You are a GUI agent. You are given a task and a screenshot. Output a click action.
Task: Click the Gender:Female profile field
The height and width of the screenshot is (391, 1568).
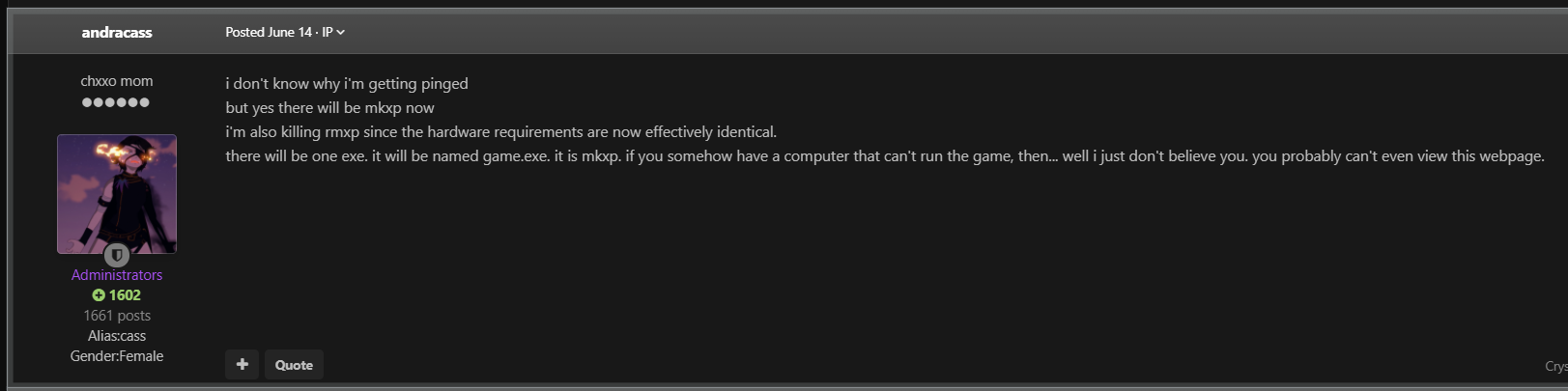coord(117,356)
